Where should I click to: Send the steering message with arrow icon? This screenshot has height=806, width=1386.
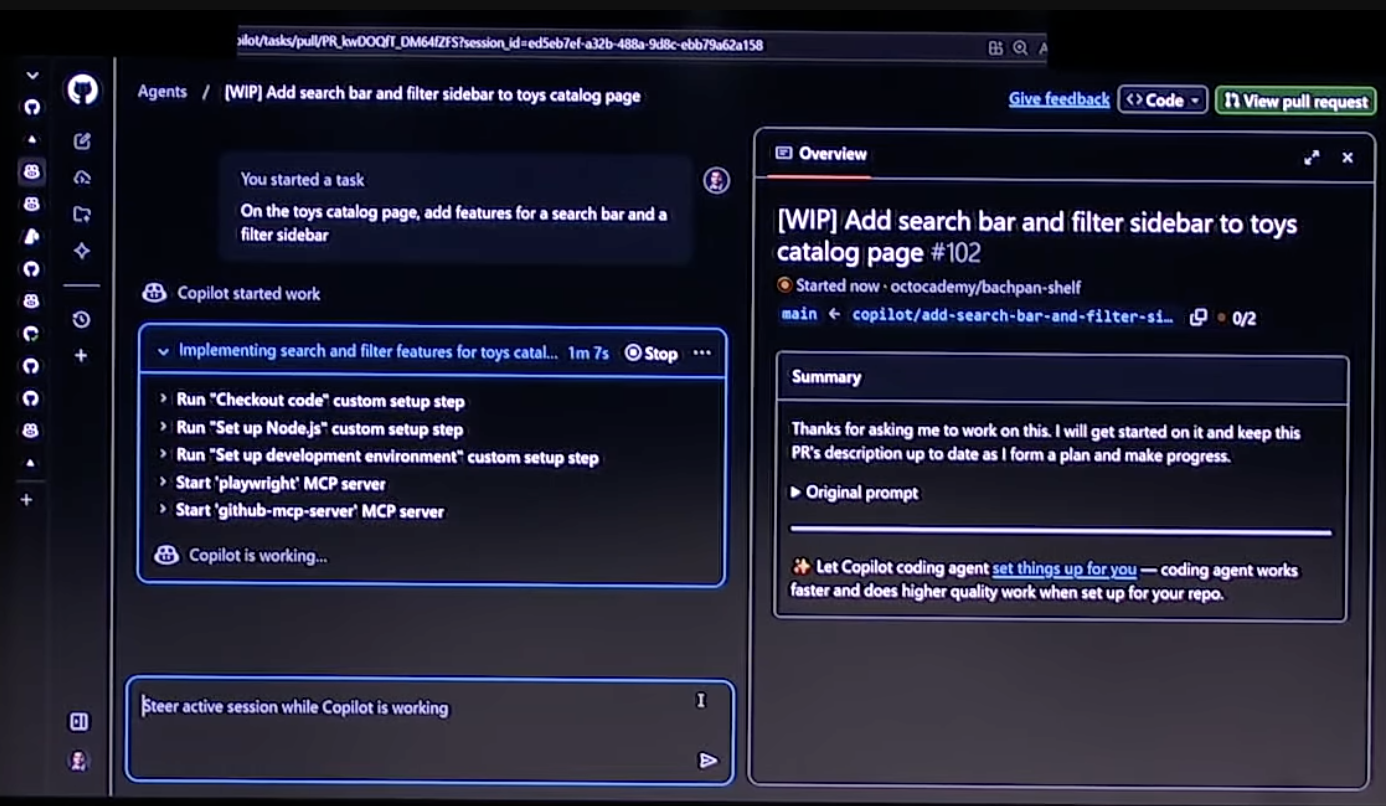click(x=708, y=761)
